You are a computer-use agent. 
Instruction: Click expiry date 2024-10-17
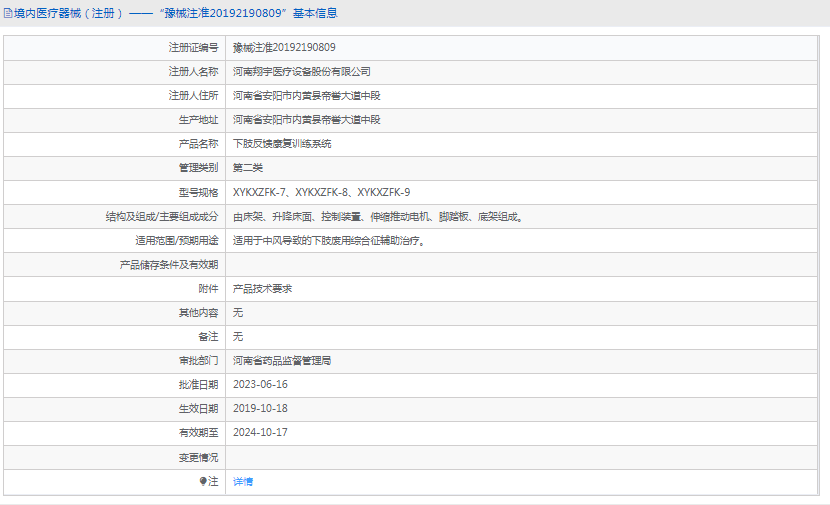260,432
